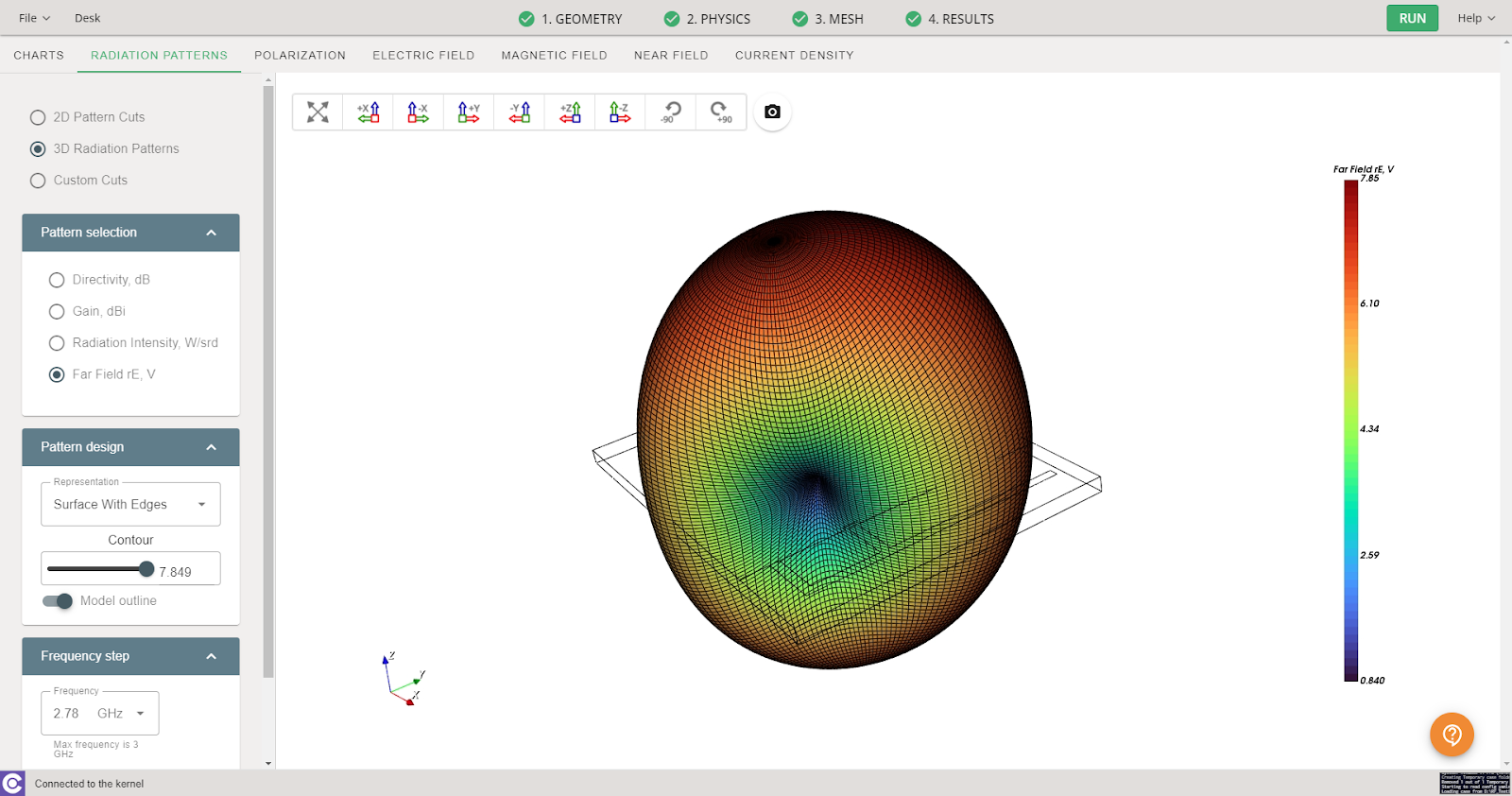The image size is (1512, 796).
Task: Click the green RUN button
Action: (1412, 18)
